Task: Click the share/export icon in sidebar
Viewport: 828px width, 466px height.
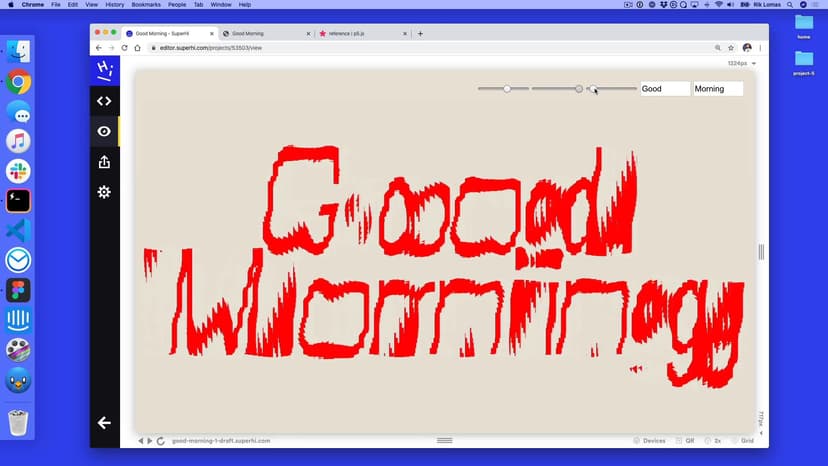Action: pos(104,162)
